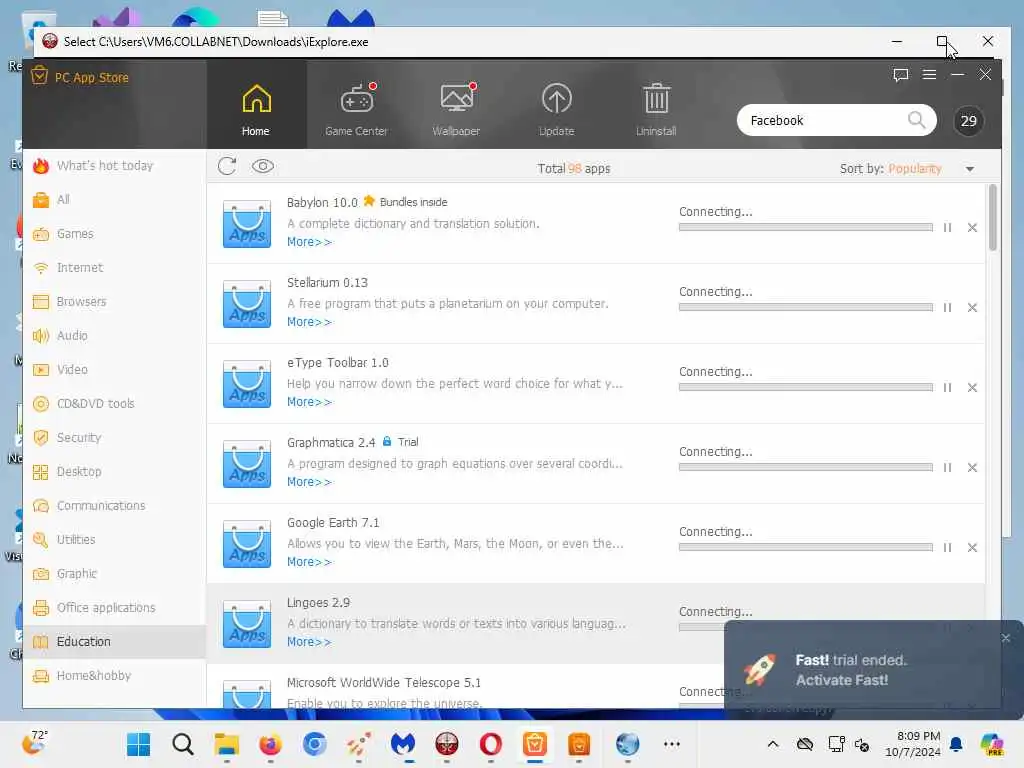This screenshot has height=768, width=1024.
Task: Open More link for Stellarium 0.13
Action: [x=309, y=322]
